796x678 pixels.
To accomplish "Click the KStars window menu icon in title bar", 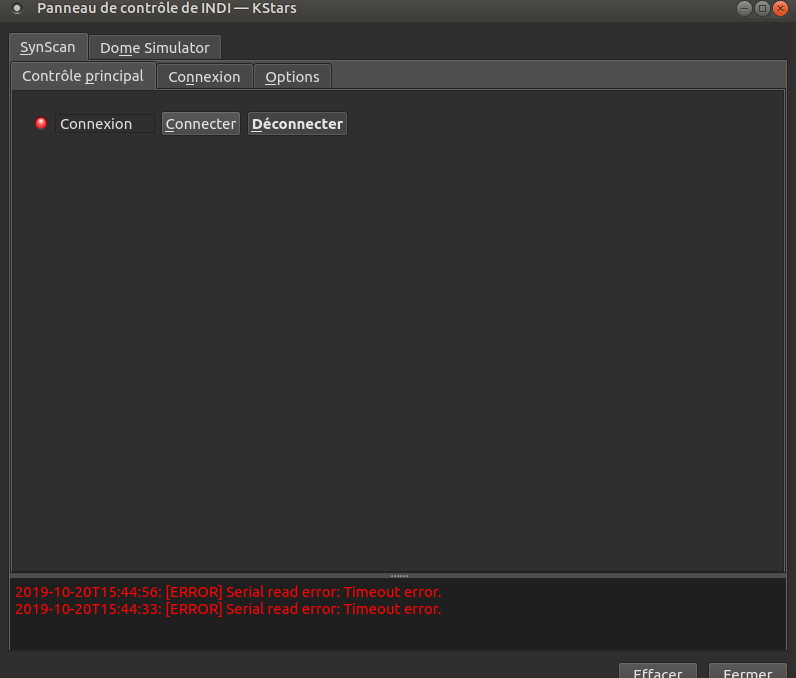I will (17, 9).
